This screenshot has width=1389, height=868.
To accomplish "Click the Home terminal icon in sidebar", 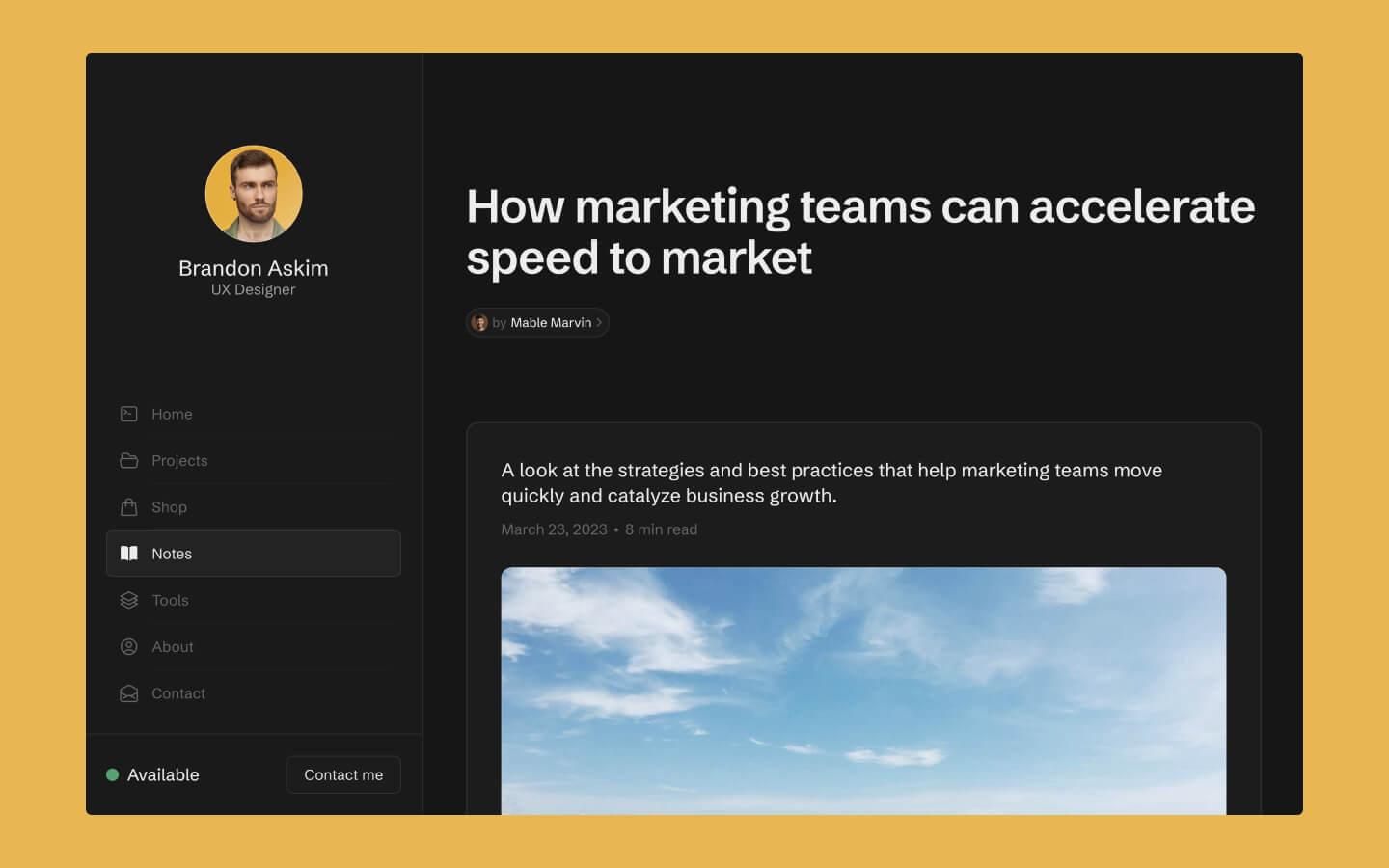I will click(x=128, y=414).
